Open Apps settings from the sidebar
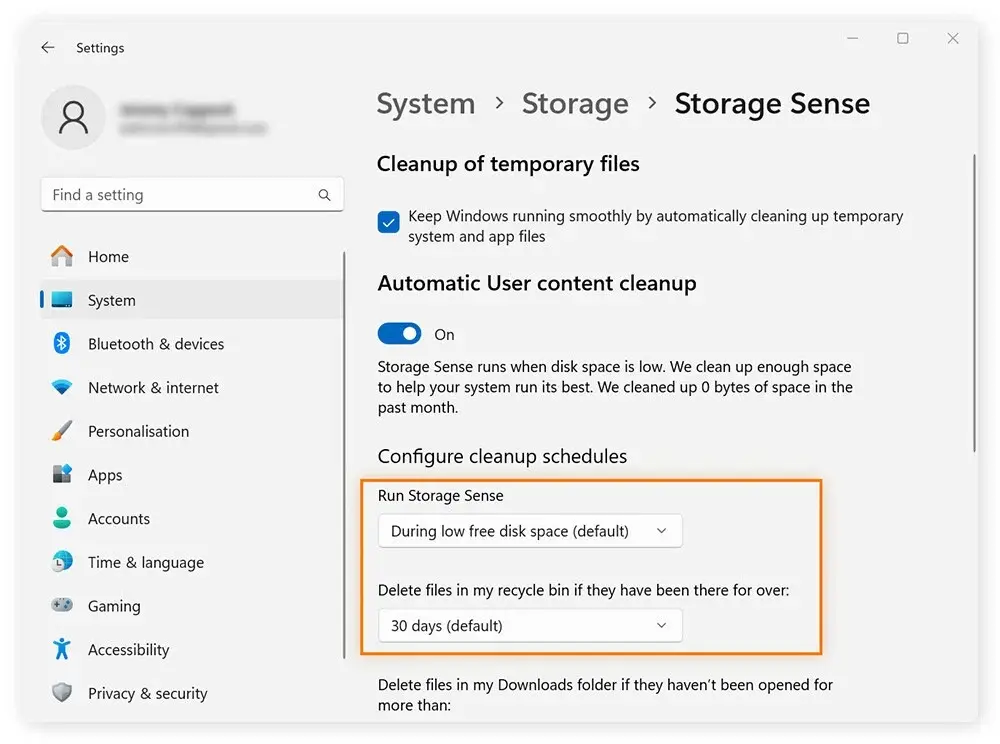This screenshot has width=1000, height=744. pos(104,475)
